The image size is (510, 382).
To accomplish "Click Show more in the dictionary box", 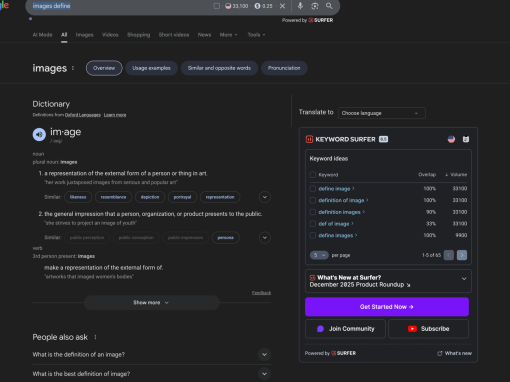I will (151, 302).
